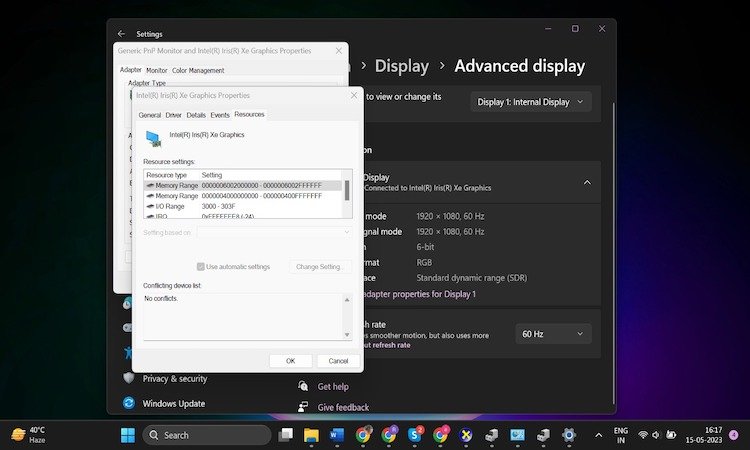750x450 pixels.
Task: Select Memory Range 000004000000000 row
Action: 243,196
